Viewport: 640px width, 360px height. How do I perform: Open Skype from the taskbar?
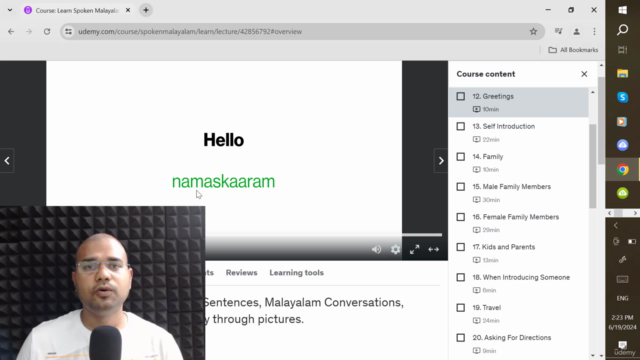[622, 97]
